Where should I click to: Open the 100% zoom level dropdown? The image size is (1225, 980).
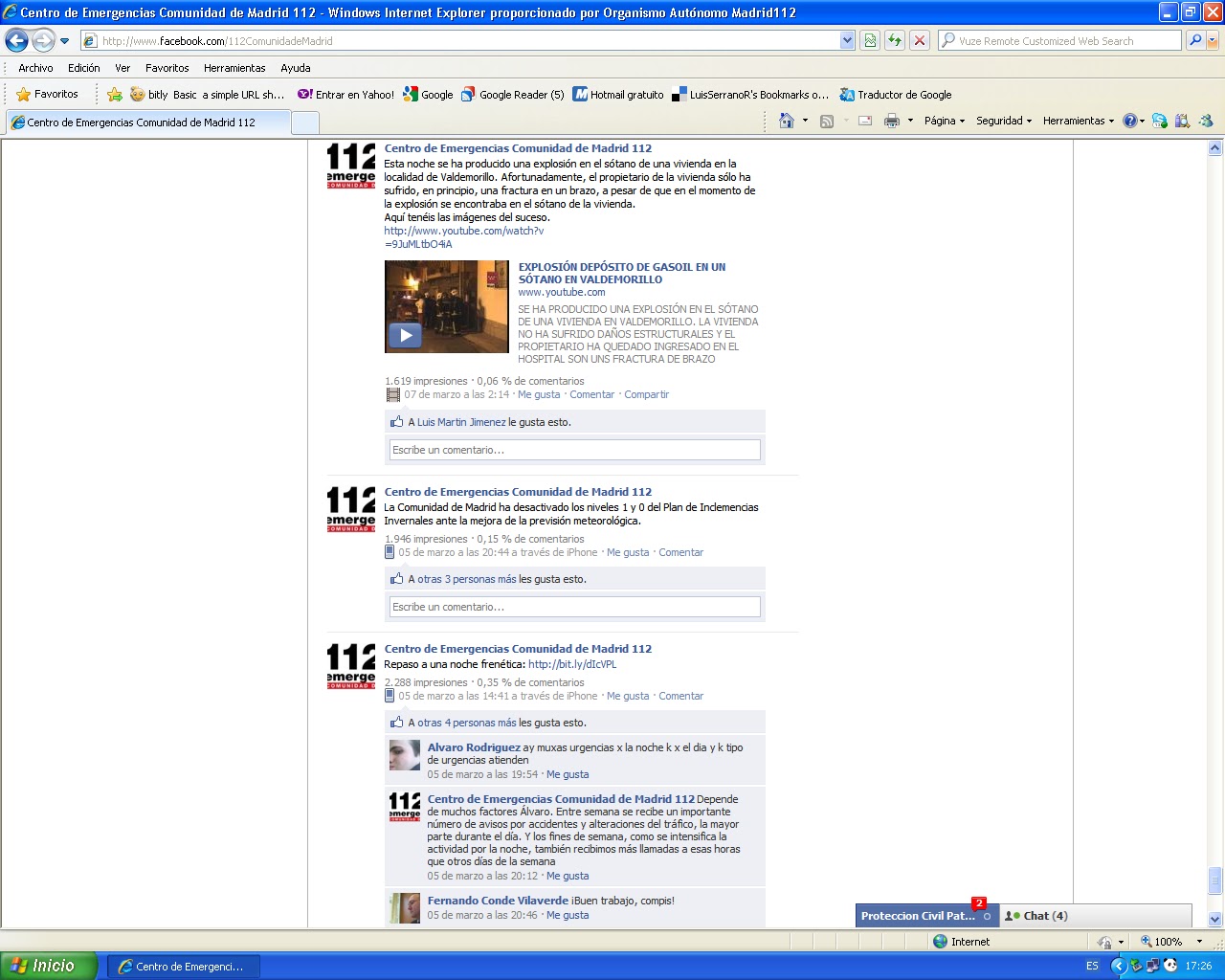1198,942
